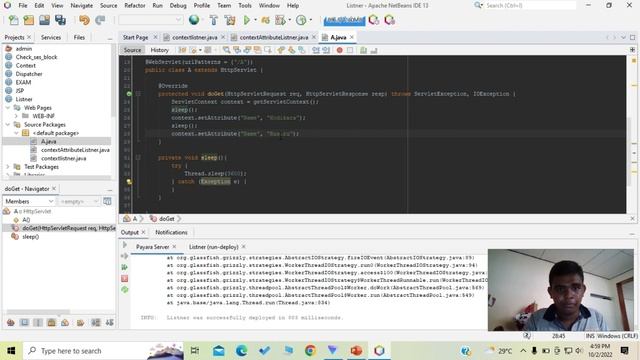This screenshot has height=360, width=640.
Task: Click the Stop Macro Recording square icon
Action: [350, 50]
